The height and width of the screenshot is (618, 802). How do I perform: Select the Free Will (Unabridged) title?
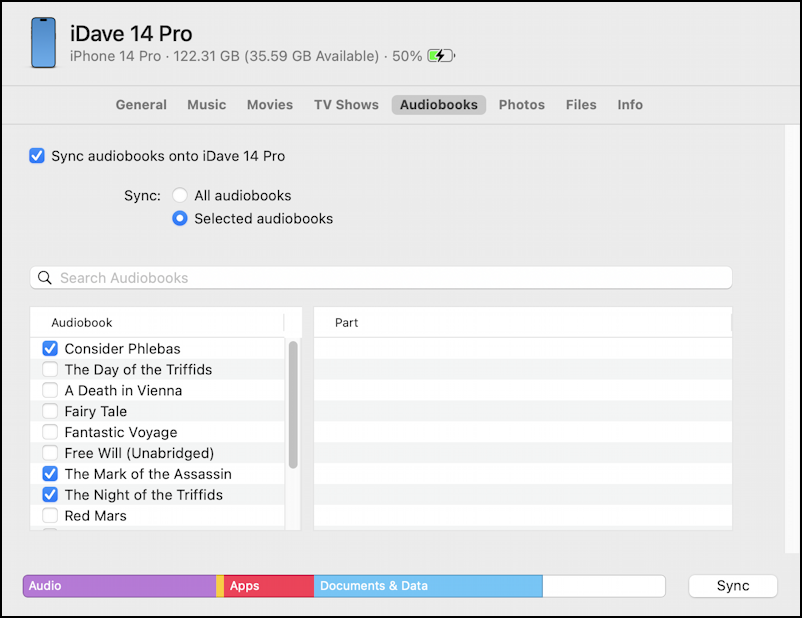(x=139, y=453)
